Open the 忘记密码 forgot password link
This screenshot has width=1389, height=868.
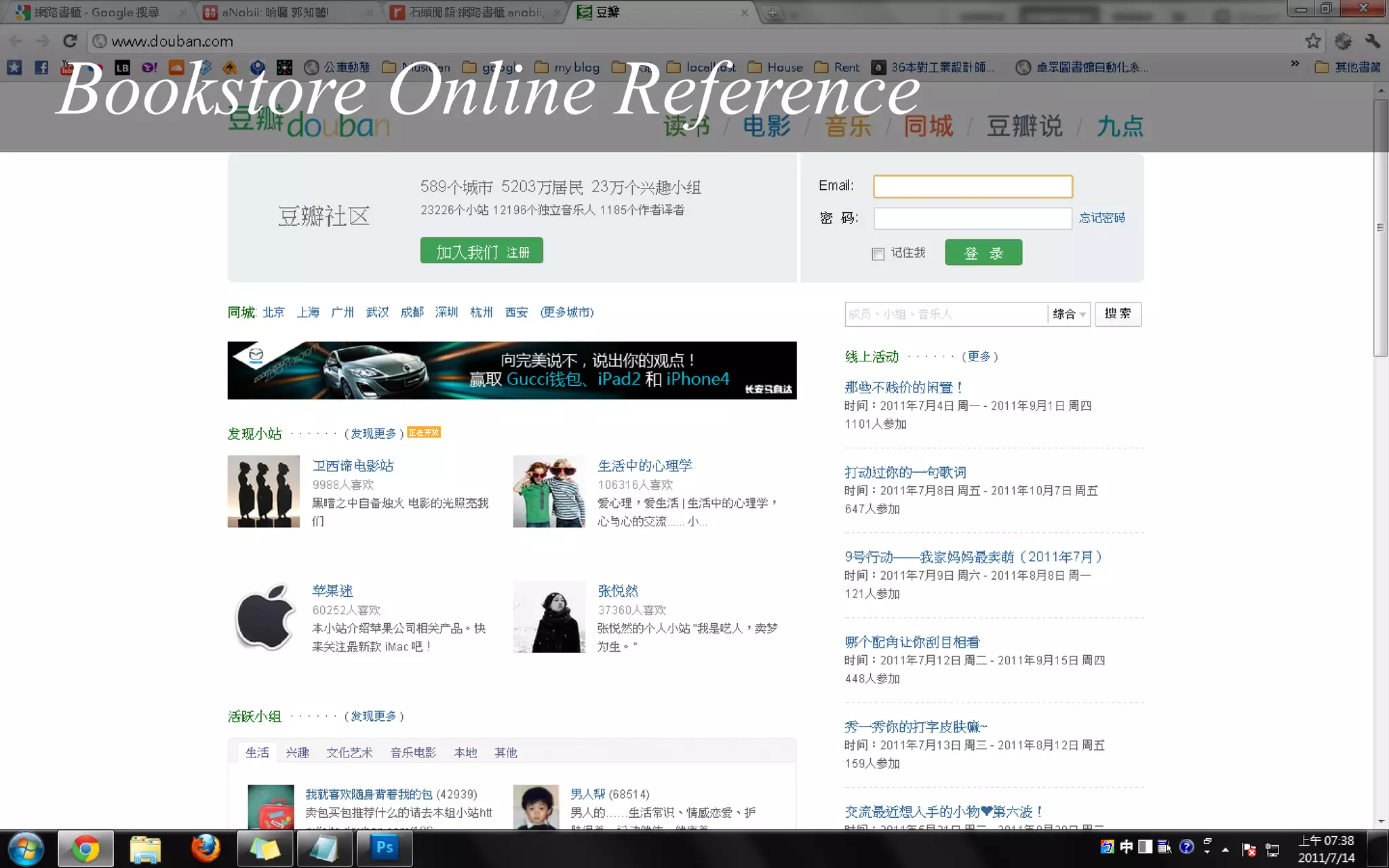click(x=1102, y=218)
